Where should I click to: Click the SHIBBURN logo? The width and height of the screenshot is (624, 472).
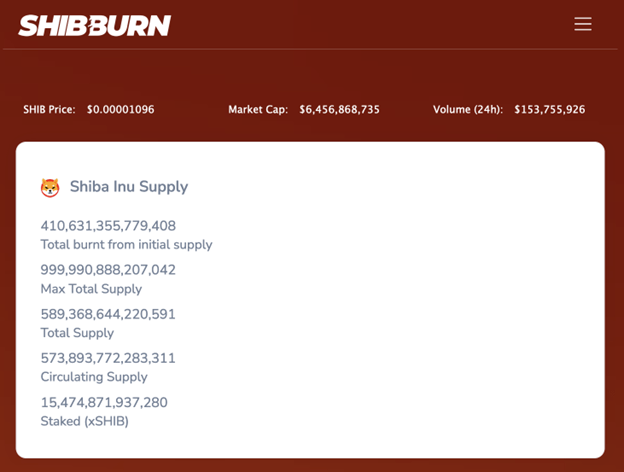click(95, 25)
